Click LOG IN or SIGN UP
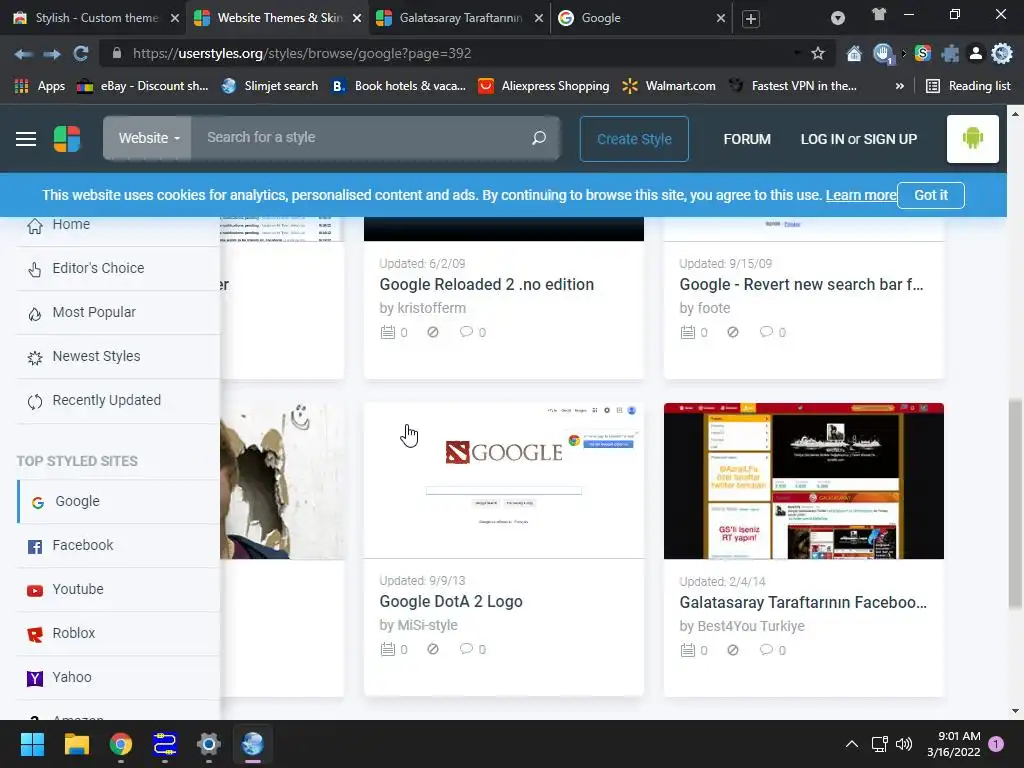 859,139
